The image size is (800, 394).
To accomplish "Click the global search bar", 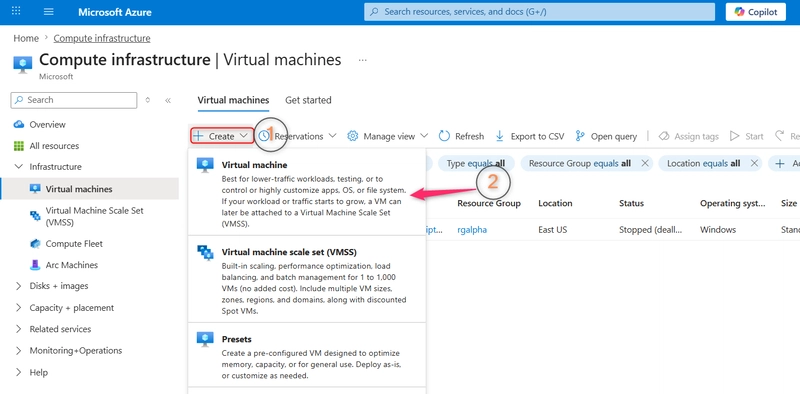I will (x=540, y=12).
